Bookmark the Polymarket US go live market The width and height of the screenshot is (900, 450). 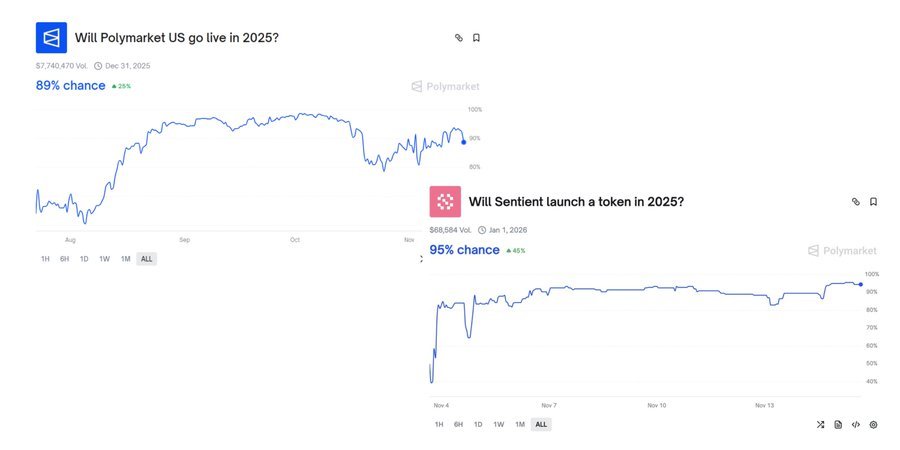tap(476, 38)
